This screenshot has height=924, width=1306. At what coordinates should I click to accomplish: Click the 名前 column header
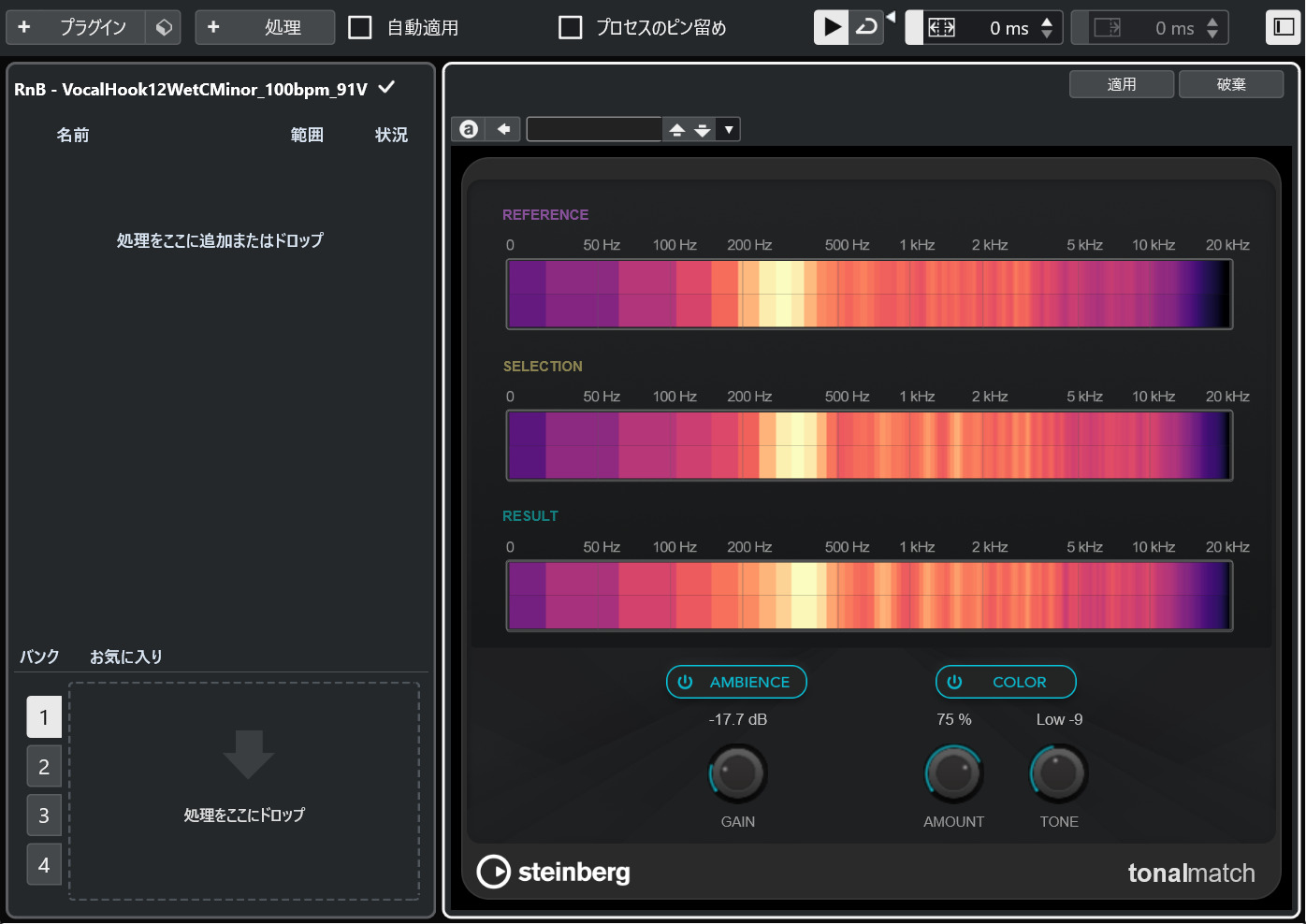click(73, 135)
